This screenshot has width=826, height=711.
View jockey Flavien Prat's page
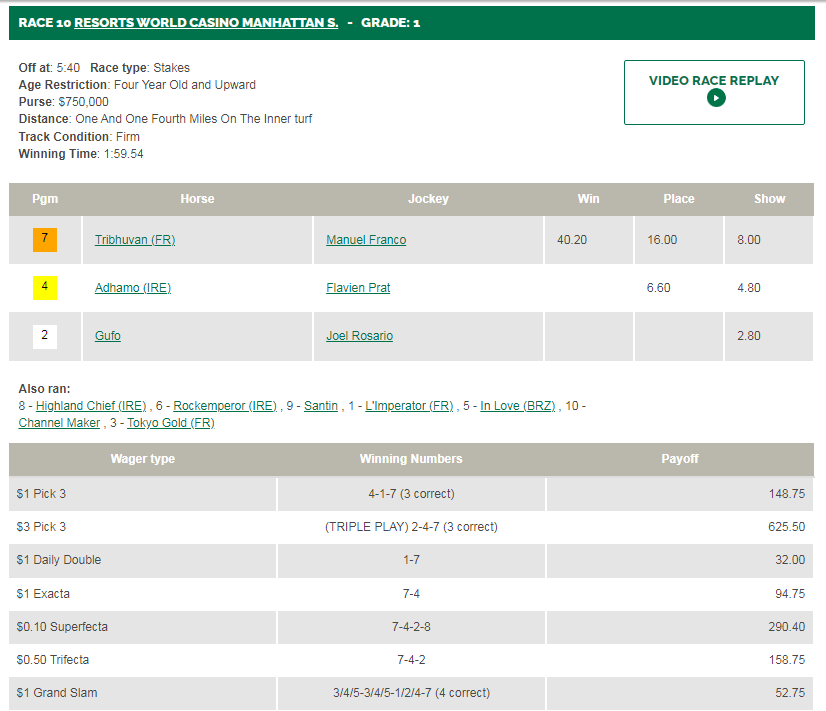(x=358, y=288)
